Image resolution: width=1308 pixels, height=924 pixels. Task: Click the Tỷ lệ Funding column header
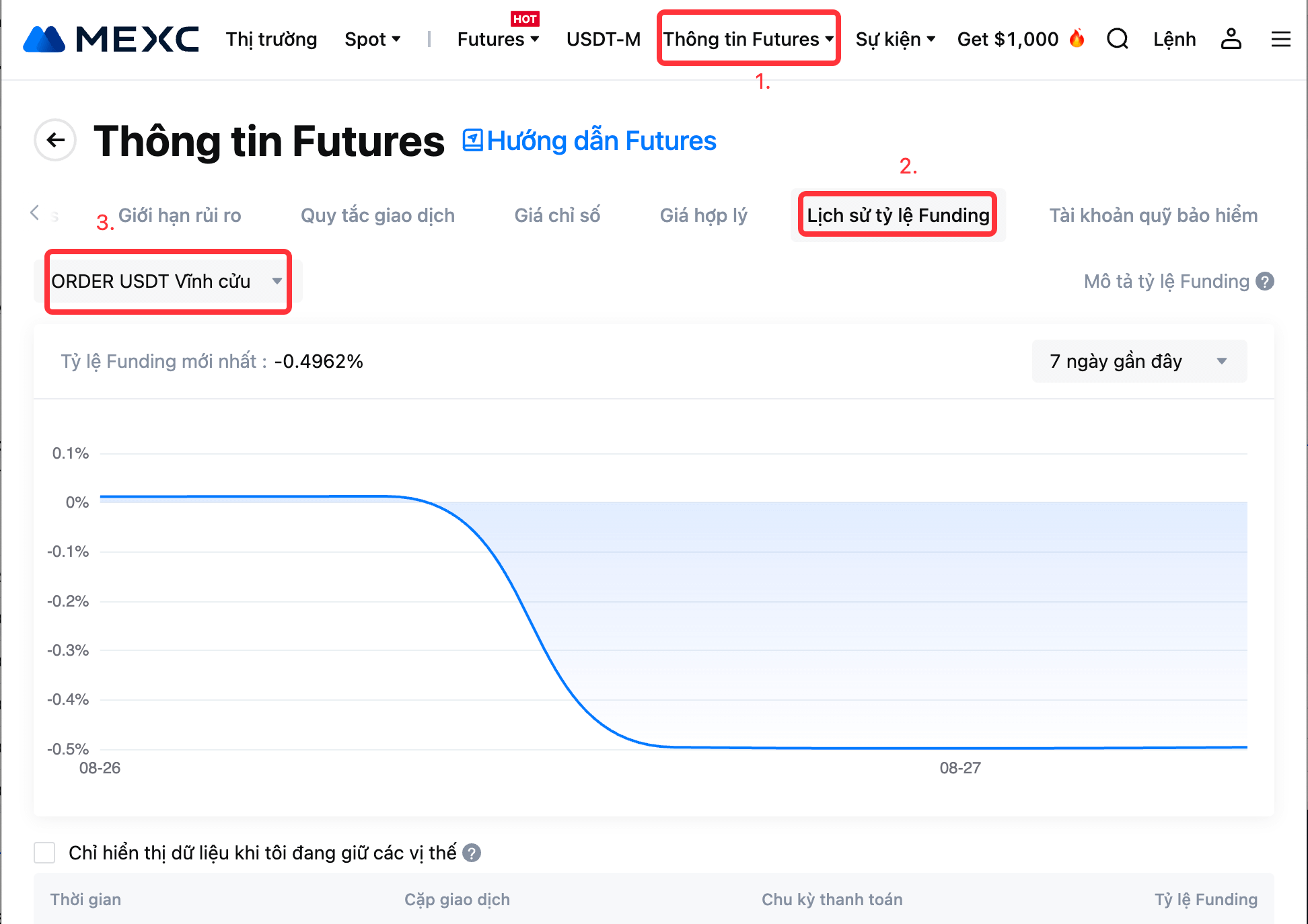pyautogui.click(x=1206, y=899)
